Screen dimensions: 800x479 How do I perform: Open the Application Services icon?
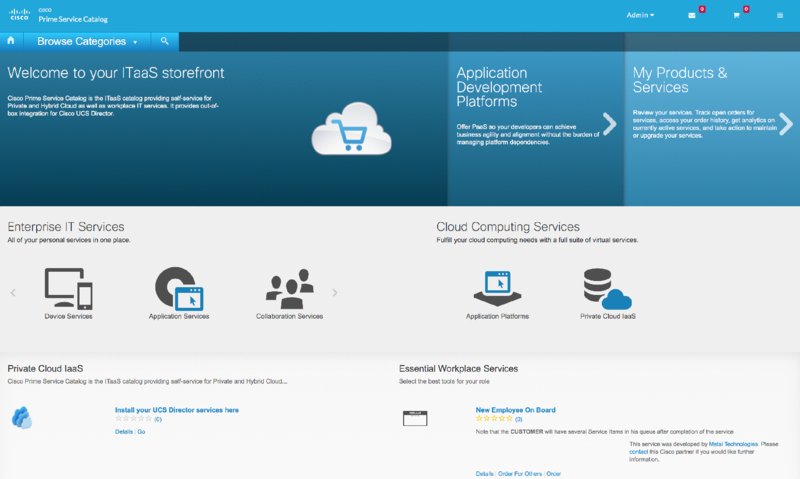click(179, 288)
